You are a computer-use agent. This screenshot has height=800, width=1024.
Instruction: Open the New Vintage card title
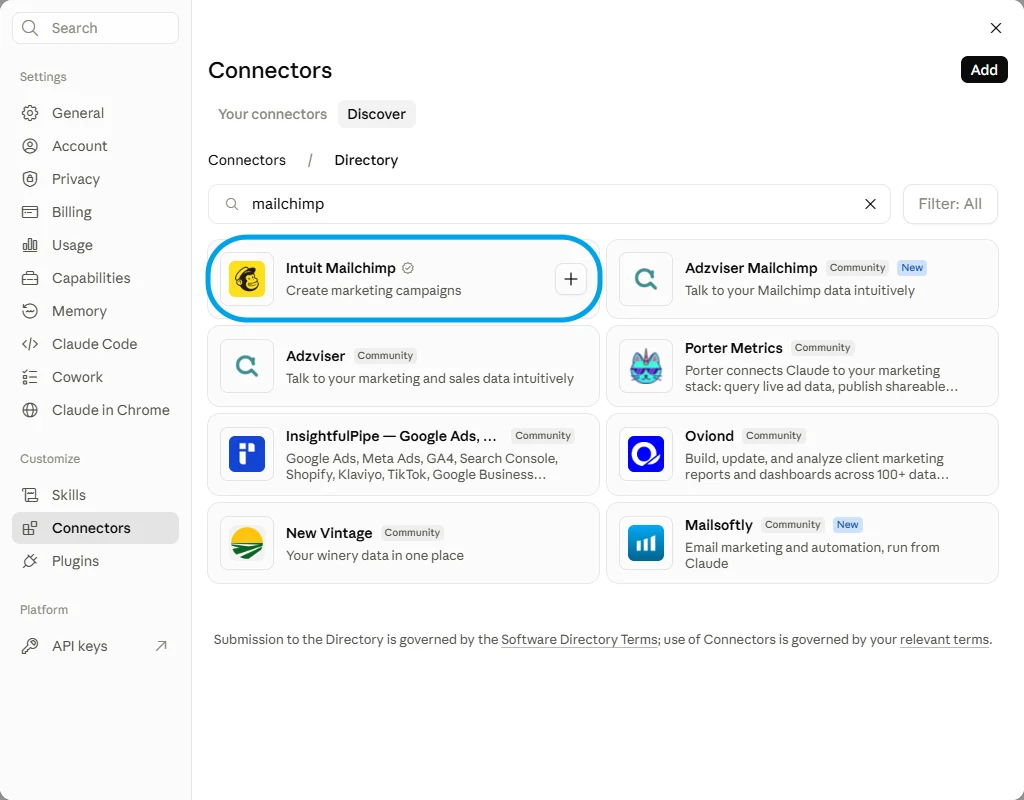pos(329,533)
